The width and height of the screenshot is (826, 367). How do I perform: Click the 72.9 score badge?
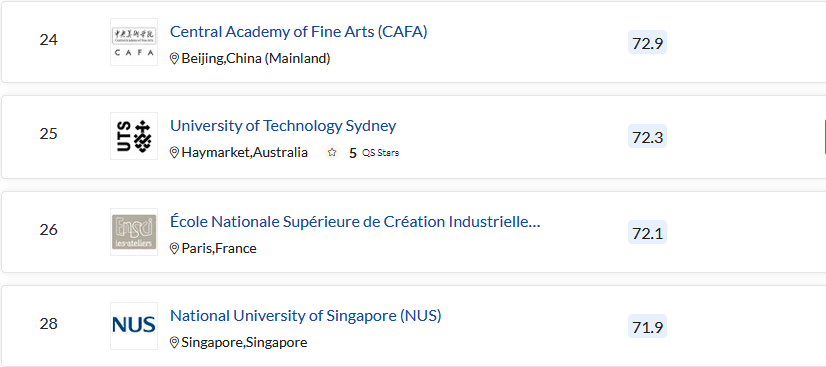[x=647, y=42]
